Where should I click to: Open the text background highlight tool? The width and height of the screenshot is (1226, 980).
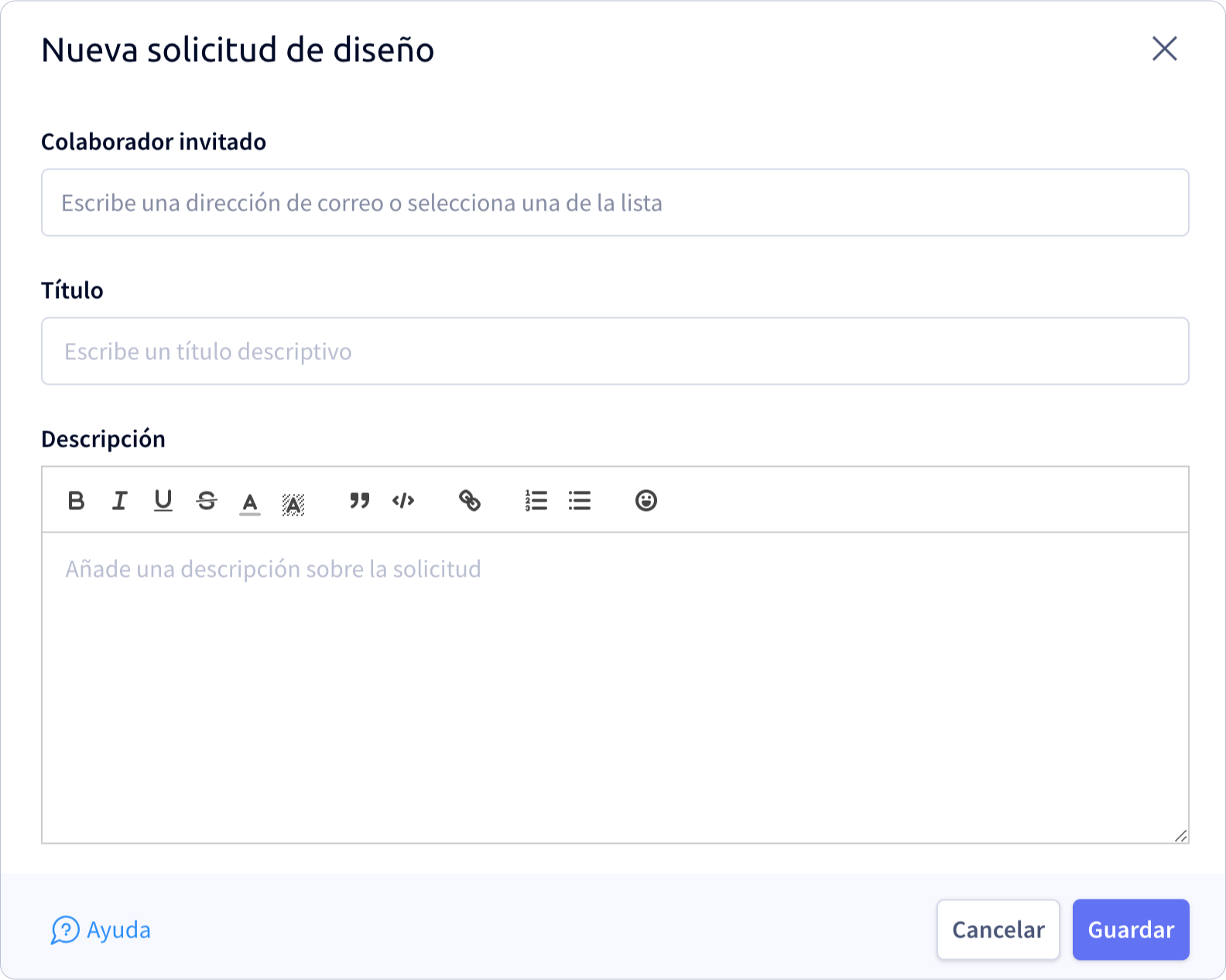click(x=293, y=504)
